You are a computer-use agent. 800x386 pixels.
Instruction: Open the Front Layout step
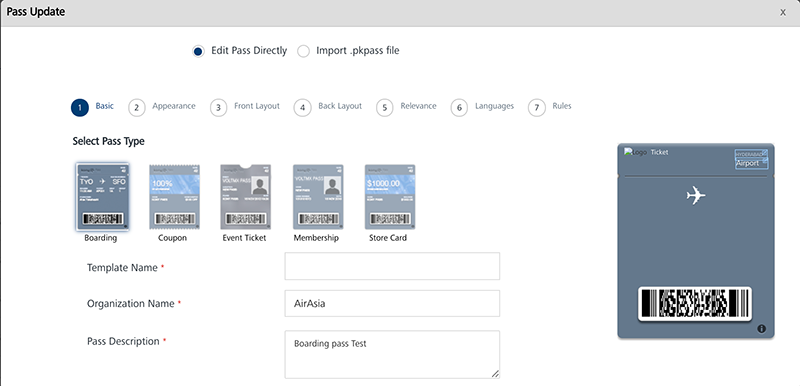pyautogui.click(x=245, y=107)
